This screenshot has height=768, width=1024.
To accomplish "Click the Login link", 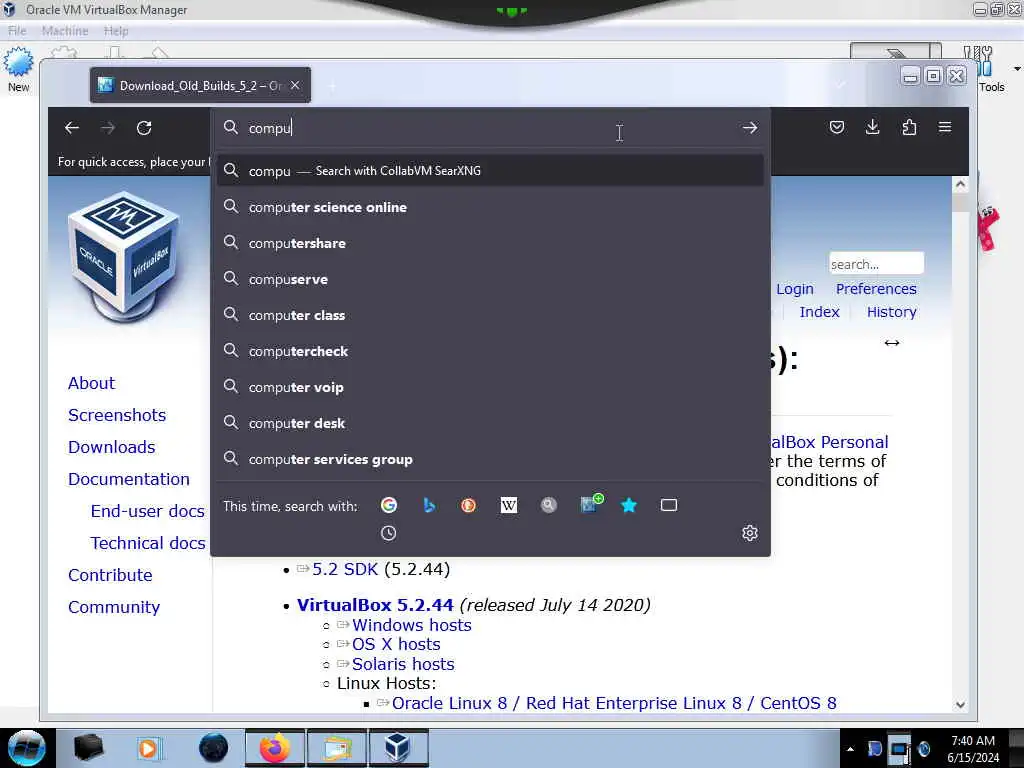I will pos(795,289).
